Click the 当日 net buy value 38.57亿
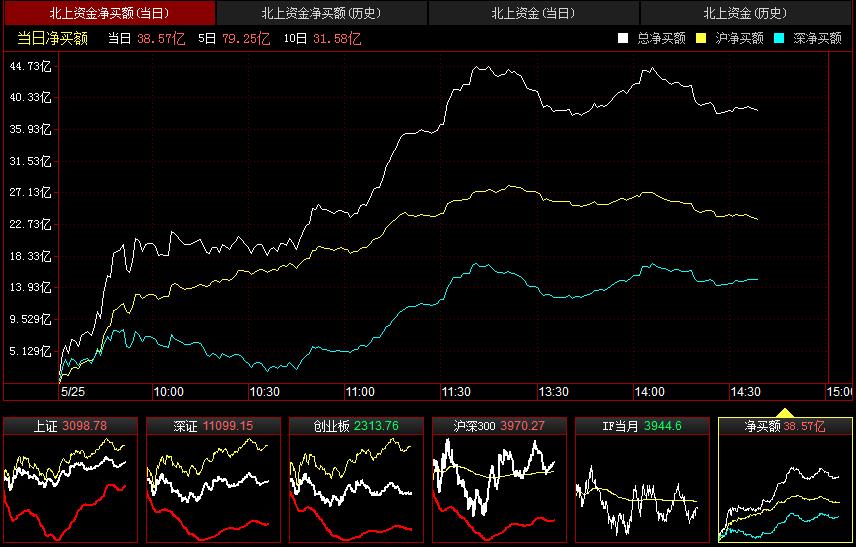Screen dimensions: 856x547 coord(160,38)
